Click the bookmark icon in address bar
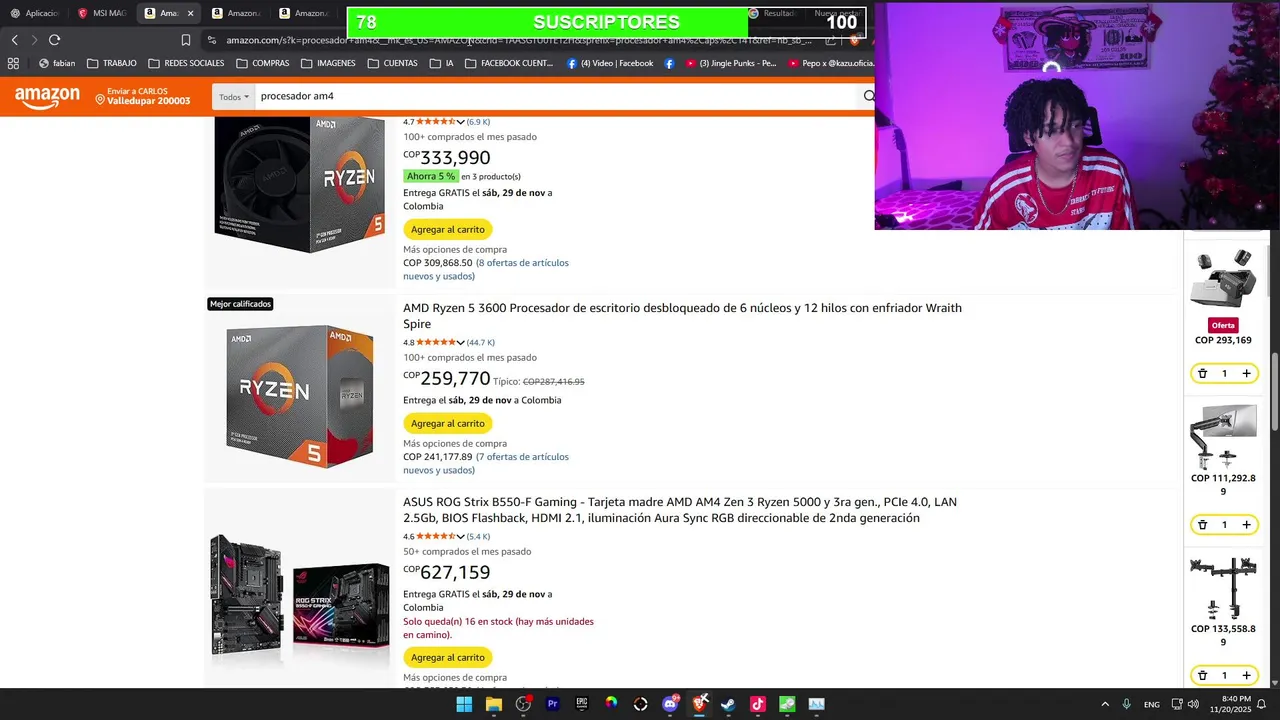 [186, 40]
